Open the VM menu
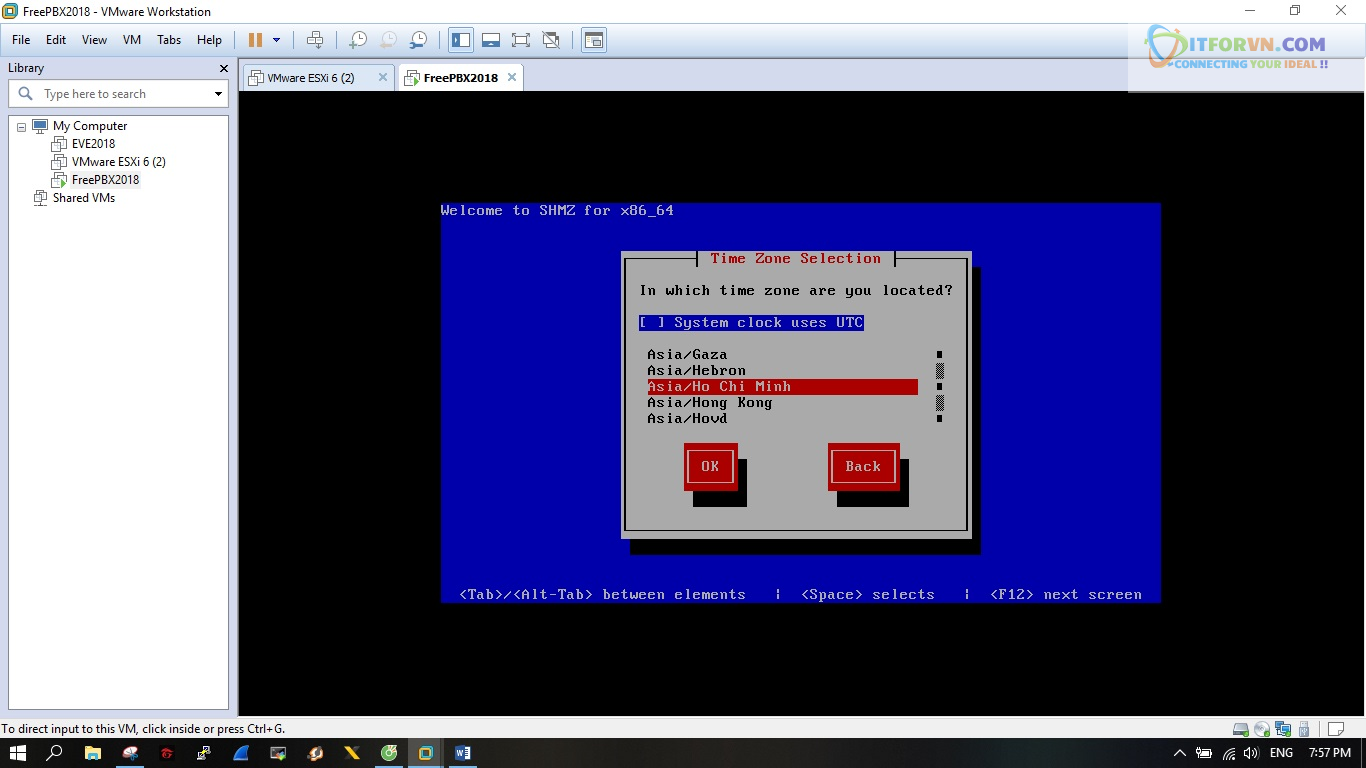This screenshot has width=1366, height=768. (x=131, y=40)
